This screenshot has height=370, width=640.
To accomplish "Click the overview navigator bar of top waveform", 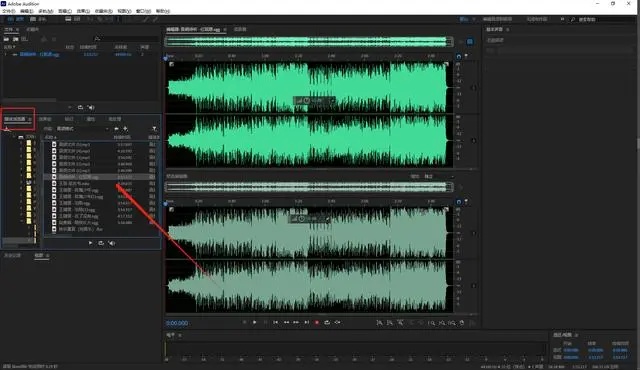I will (309, 41).
